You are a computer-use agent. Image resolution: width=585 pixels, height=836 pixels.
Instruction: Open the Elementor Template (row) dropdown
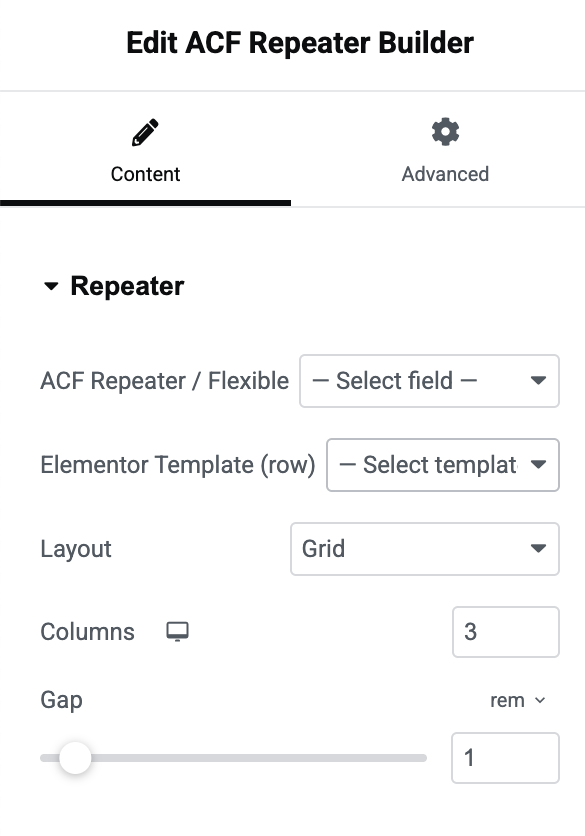coord(442,465)
